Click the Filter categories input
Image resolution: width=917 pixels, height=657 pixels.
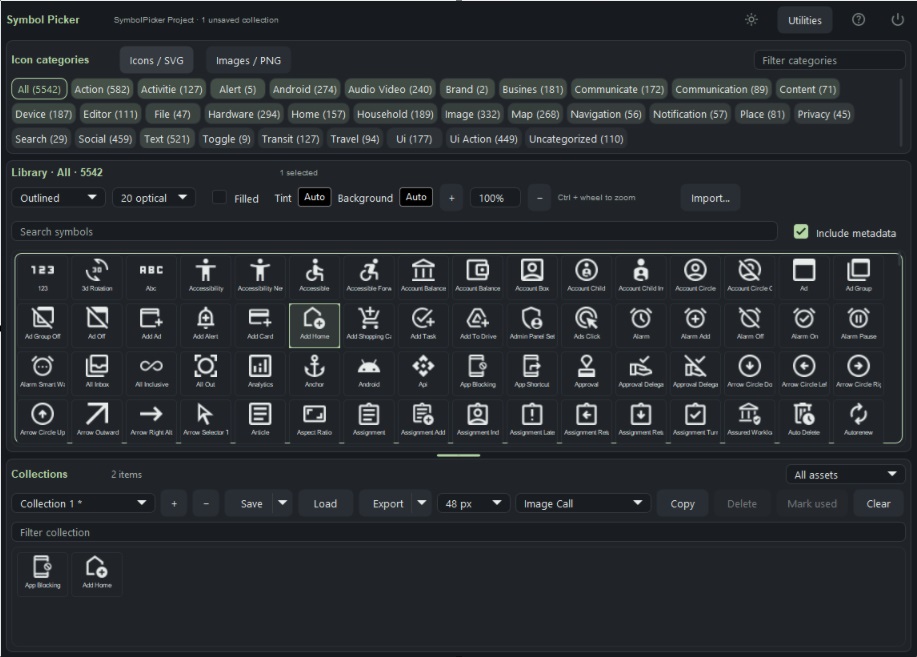click(829, 60)
